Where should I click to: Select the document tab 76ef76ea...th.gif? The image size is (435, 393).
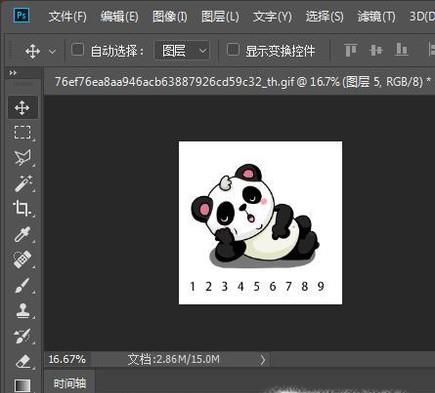point(242,81)
